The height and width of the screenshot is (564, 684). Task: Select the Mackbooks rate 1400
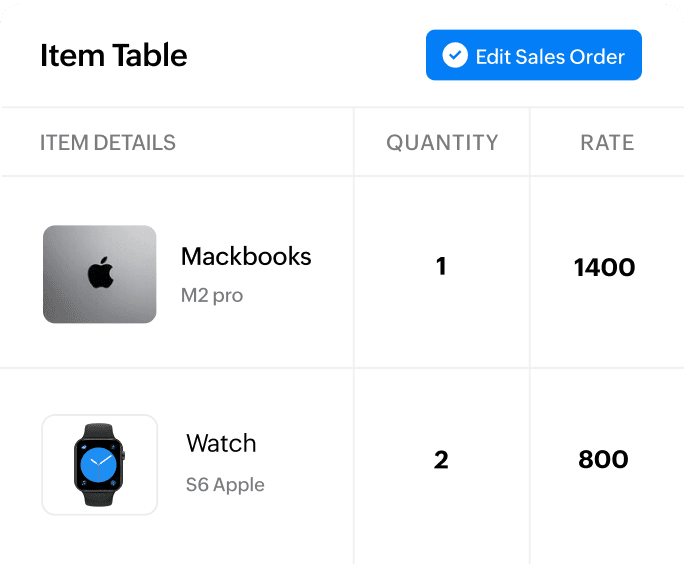point(604,267)
